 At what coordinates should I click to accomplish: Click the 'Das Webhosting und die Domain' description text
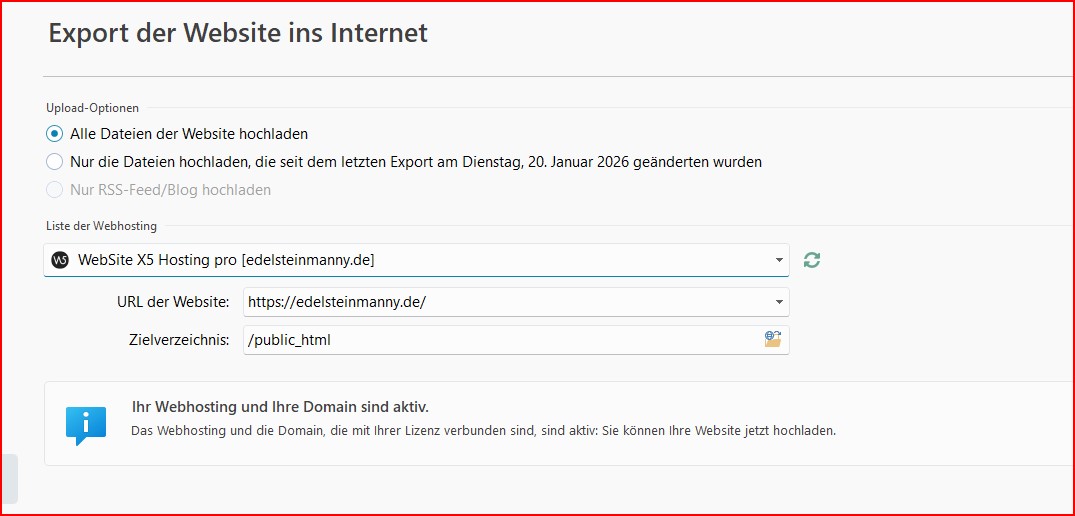483,432
